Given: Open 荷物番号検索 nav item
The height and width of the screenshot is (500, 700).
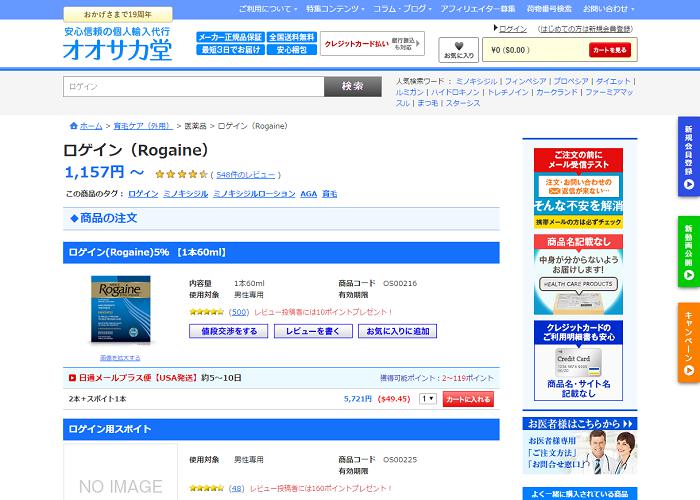Looking at the screenshot, I should [x=549, y=8].
